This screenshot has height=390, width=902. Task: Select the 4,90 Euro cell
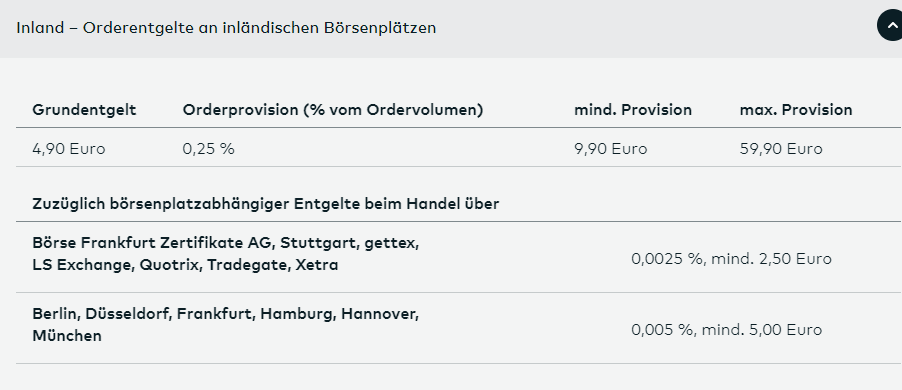point(68,149)
